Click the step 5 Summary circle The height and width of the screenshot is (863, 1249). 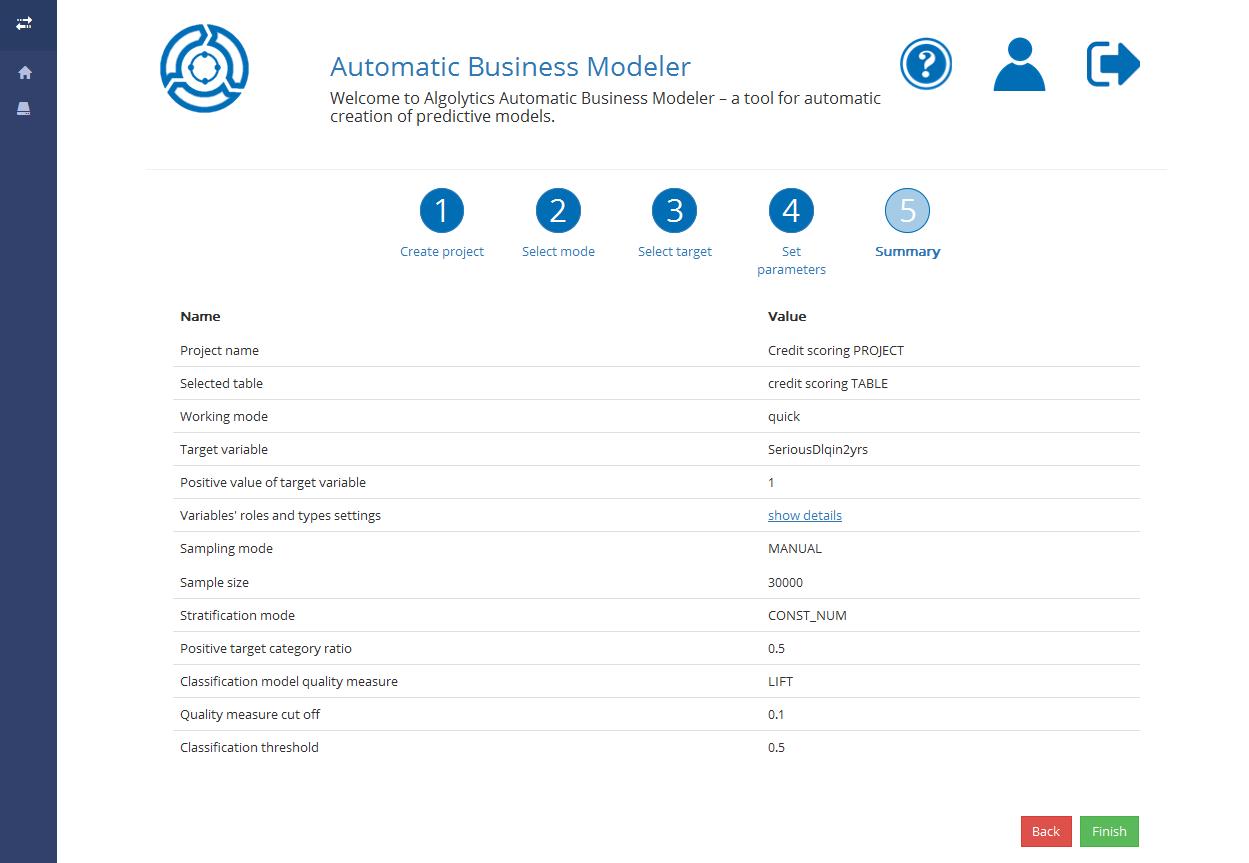coord(907,211)
